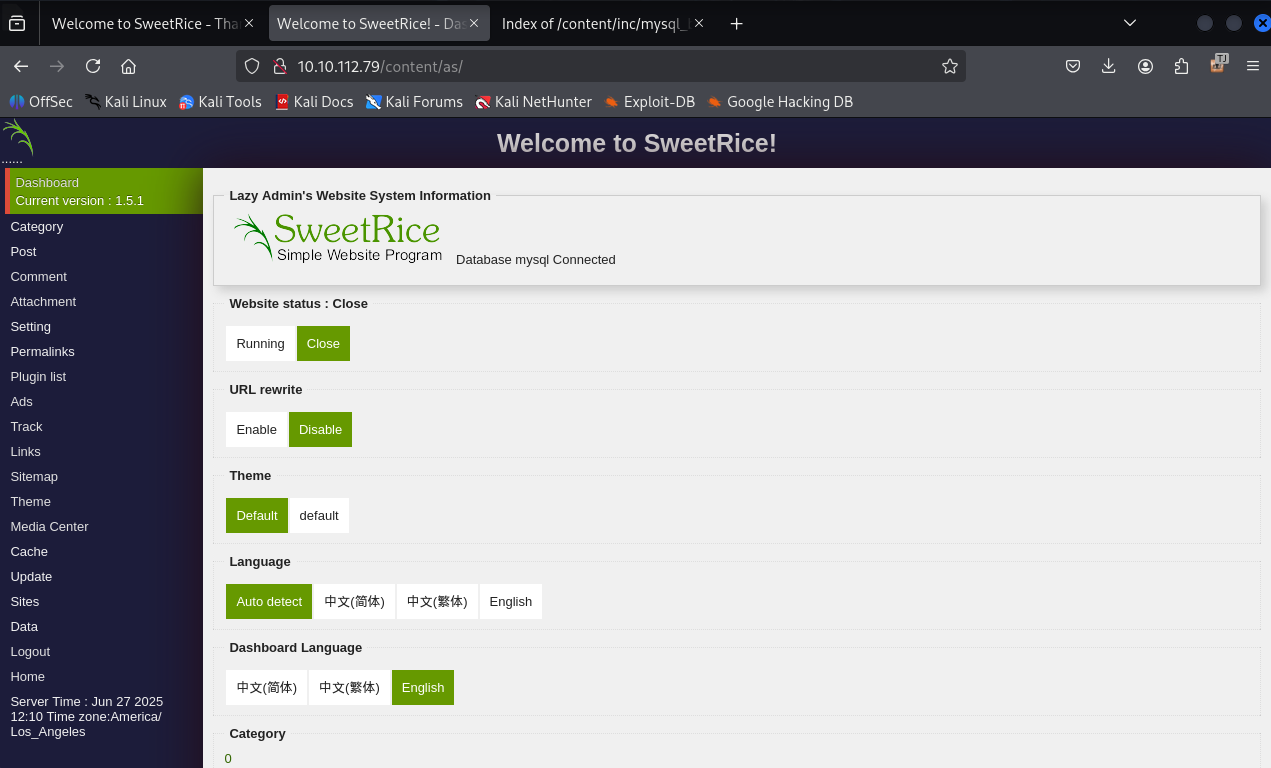Expand the list all tabs dropdown arrow
This screenshot has width=1271, height=768.
coord(1130,23)
